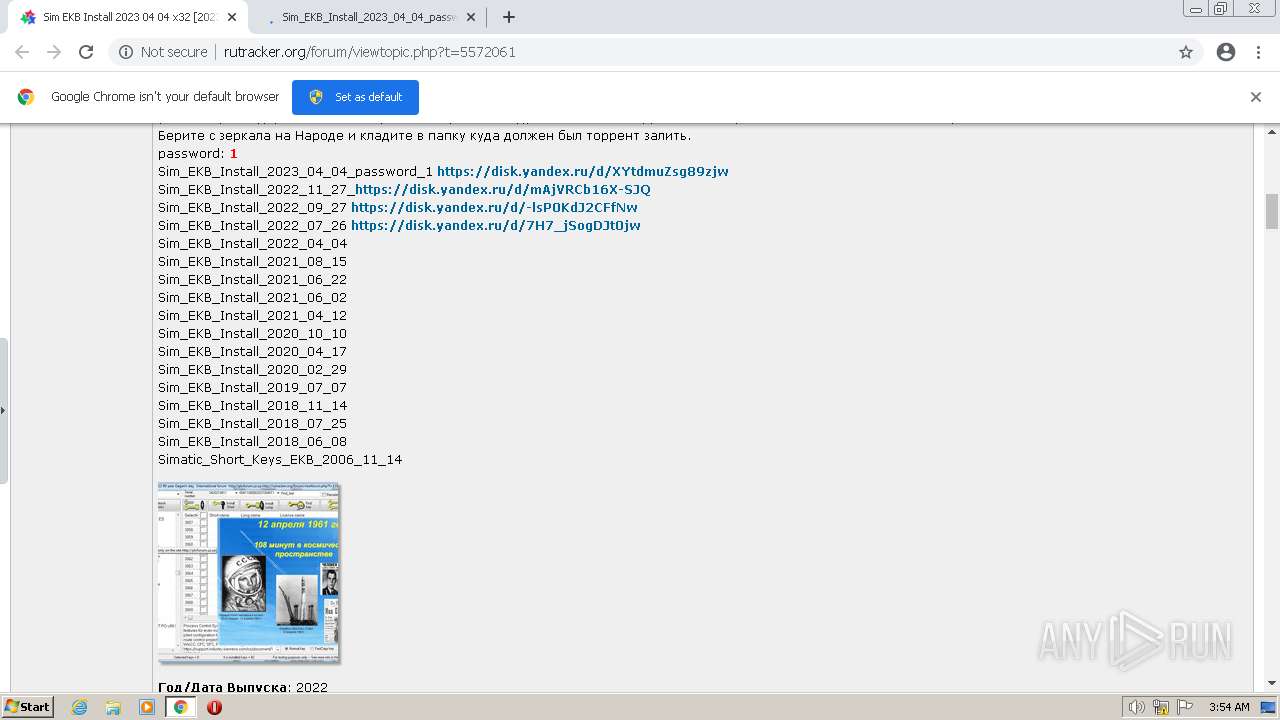Open the volume speaker tray icon
This screenshot has width=1280, height=720.
point(1137,707)
